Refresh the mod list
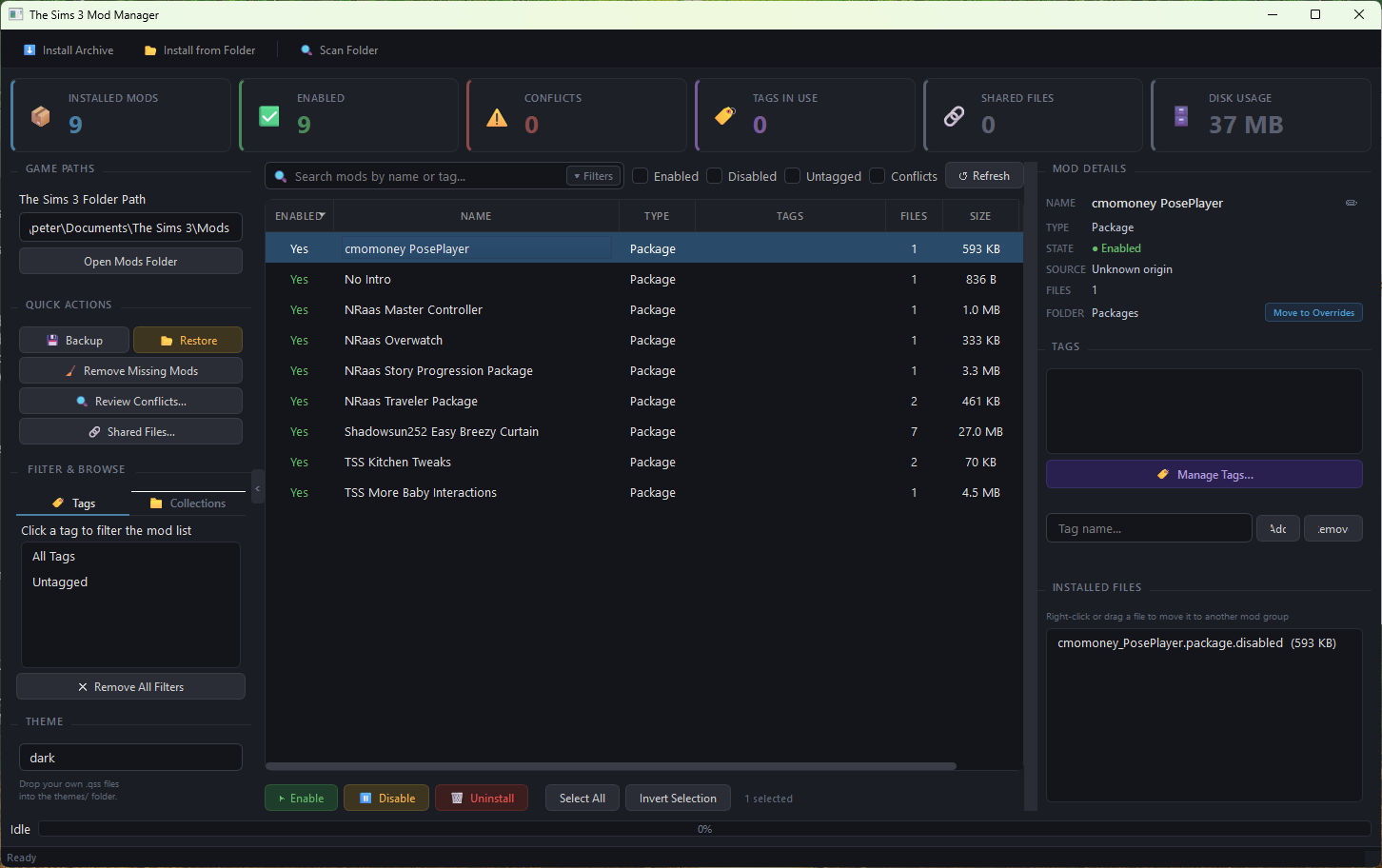The height and width of the screenshot is (868, 1382). click(x=984, y=176)
